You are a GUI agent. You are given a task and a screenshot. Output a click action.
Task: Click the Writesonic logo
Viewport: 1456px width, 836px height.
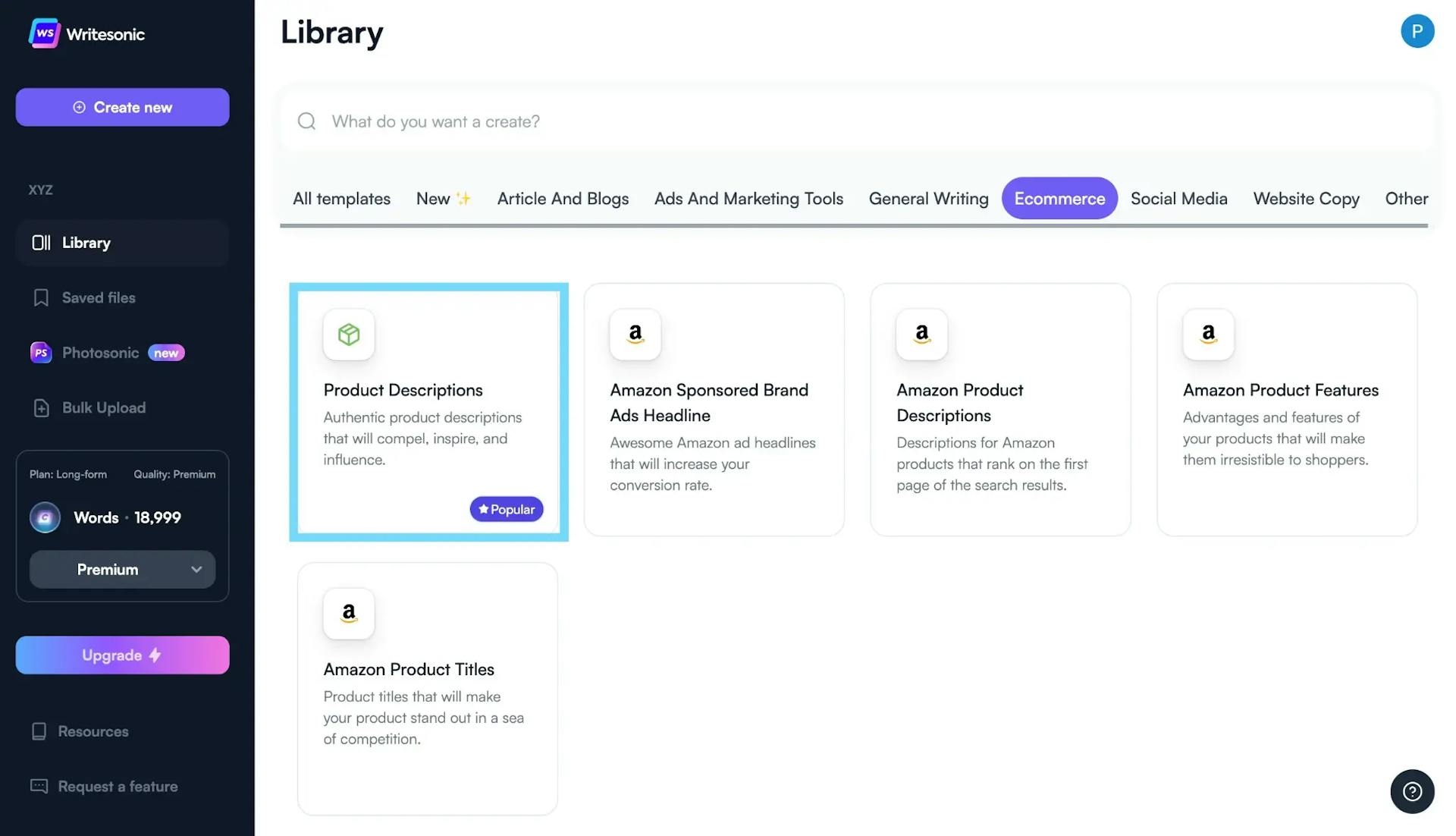click(86, 33)
